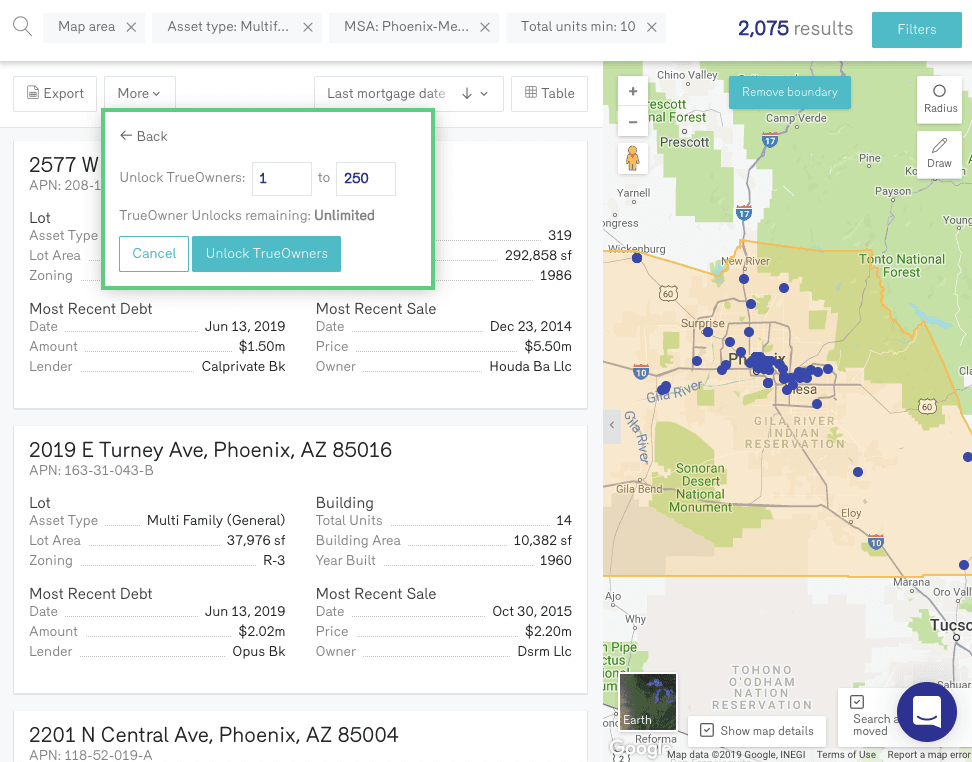Screen dimensions: 972x762
Task: Toggle the Show map details checkbox
Action: pyautogui.click(x=707, y=730)
